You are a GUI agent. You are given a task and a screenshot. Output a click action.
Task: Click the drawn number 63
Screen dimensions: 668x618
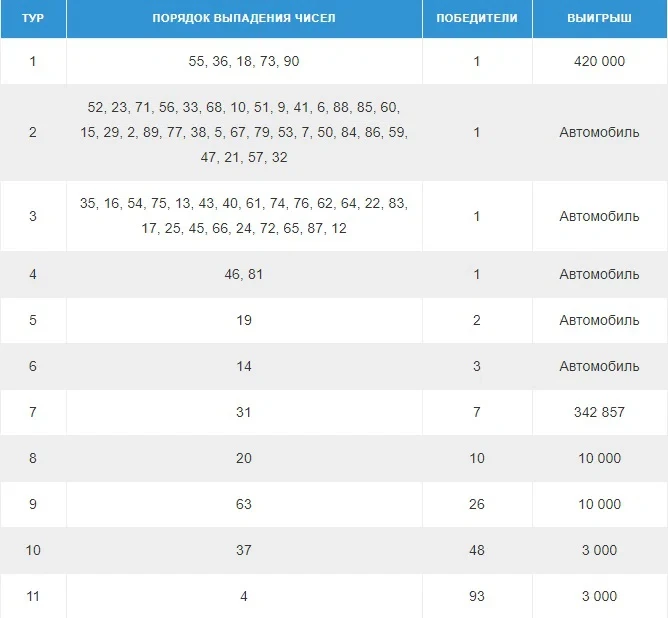244,504
